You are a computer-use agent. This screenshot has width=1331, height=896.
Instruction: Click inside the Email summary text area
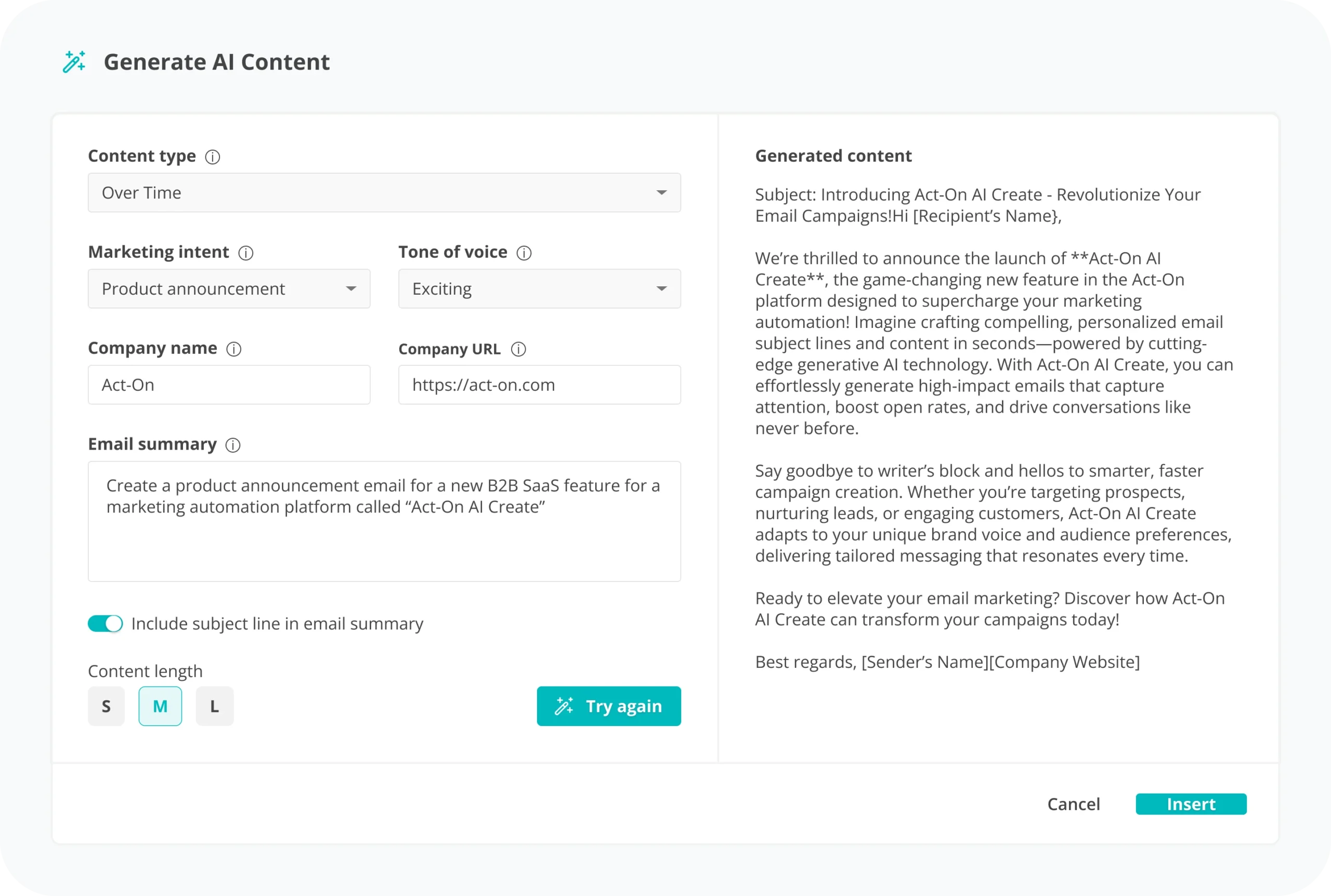[384, 537]
